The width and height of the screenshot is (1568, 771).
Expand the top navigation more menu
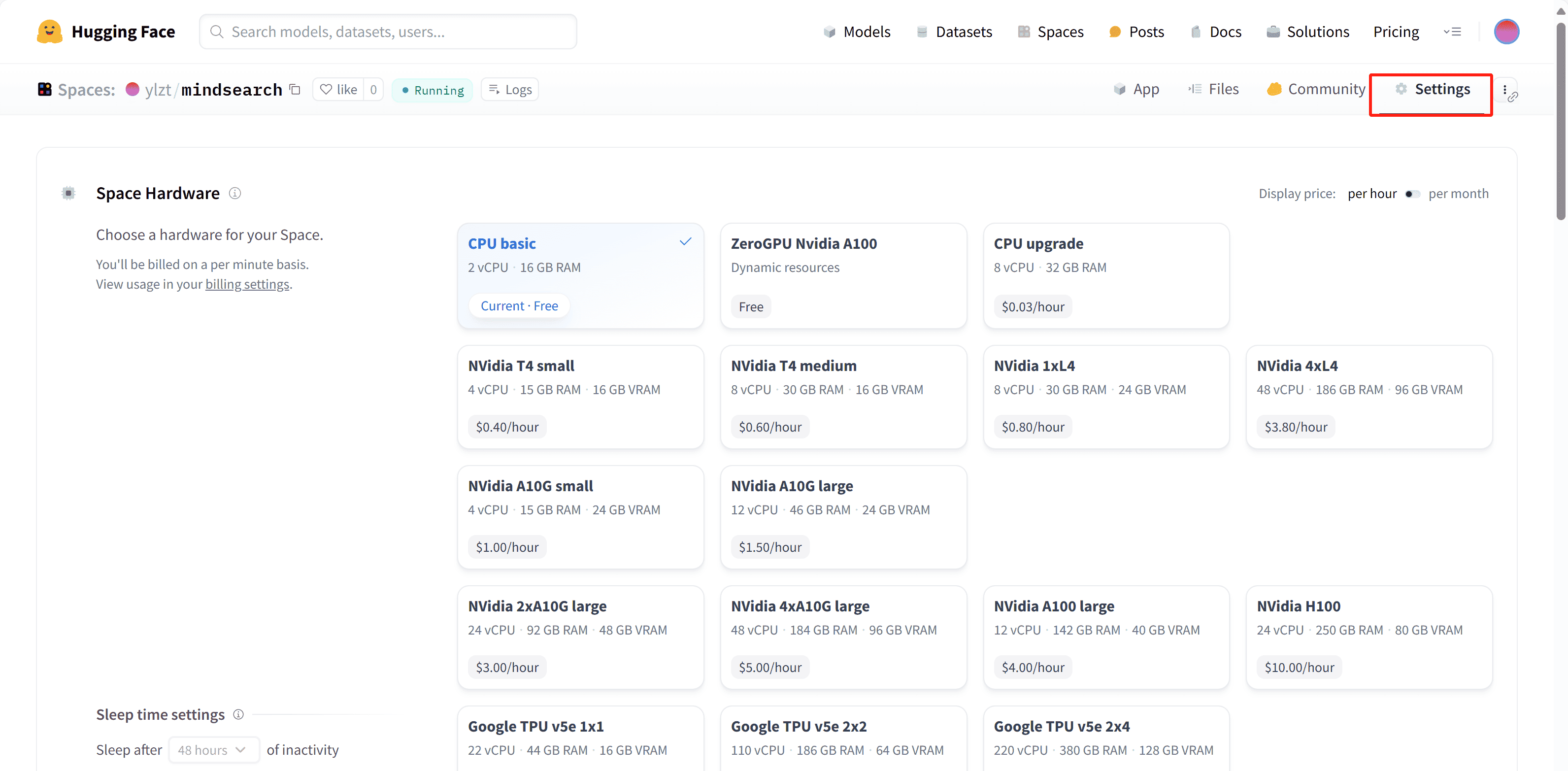tap(1452, 32)
